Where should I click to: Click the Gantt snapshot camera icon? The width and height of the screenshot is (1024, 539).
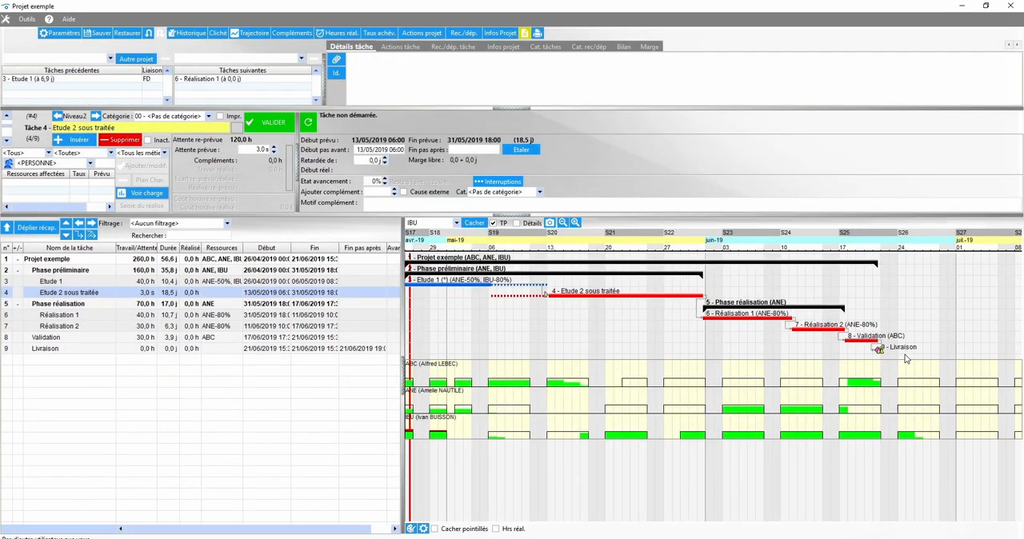550,223
